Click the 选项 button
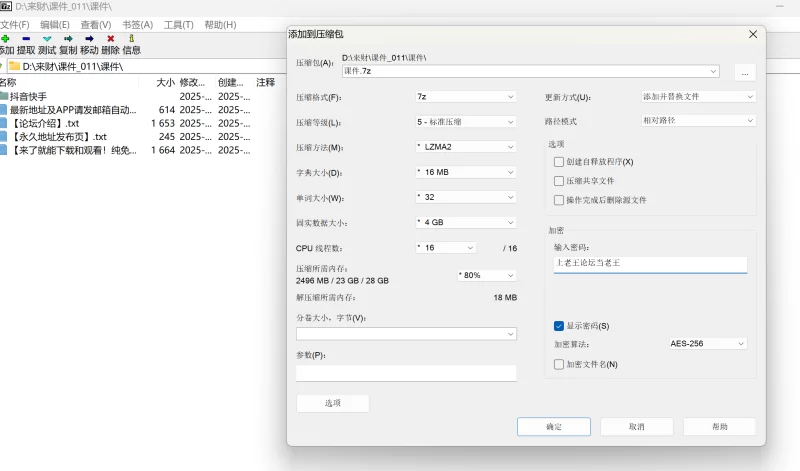Viewport: 800px width, 471px height. coord(333,403)
